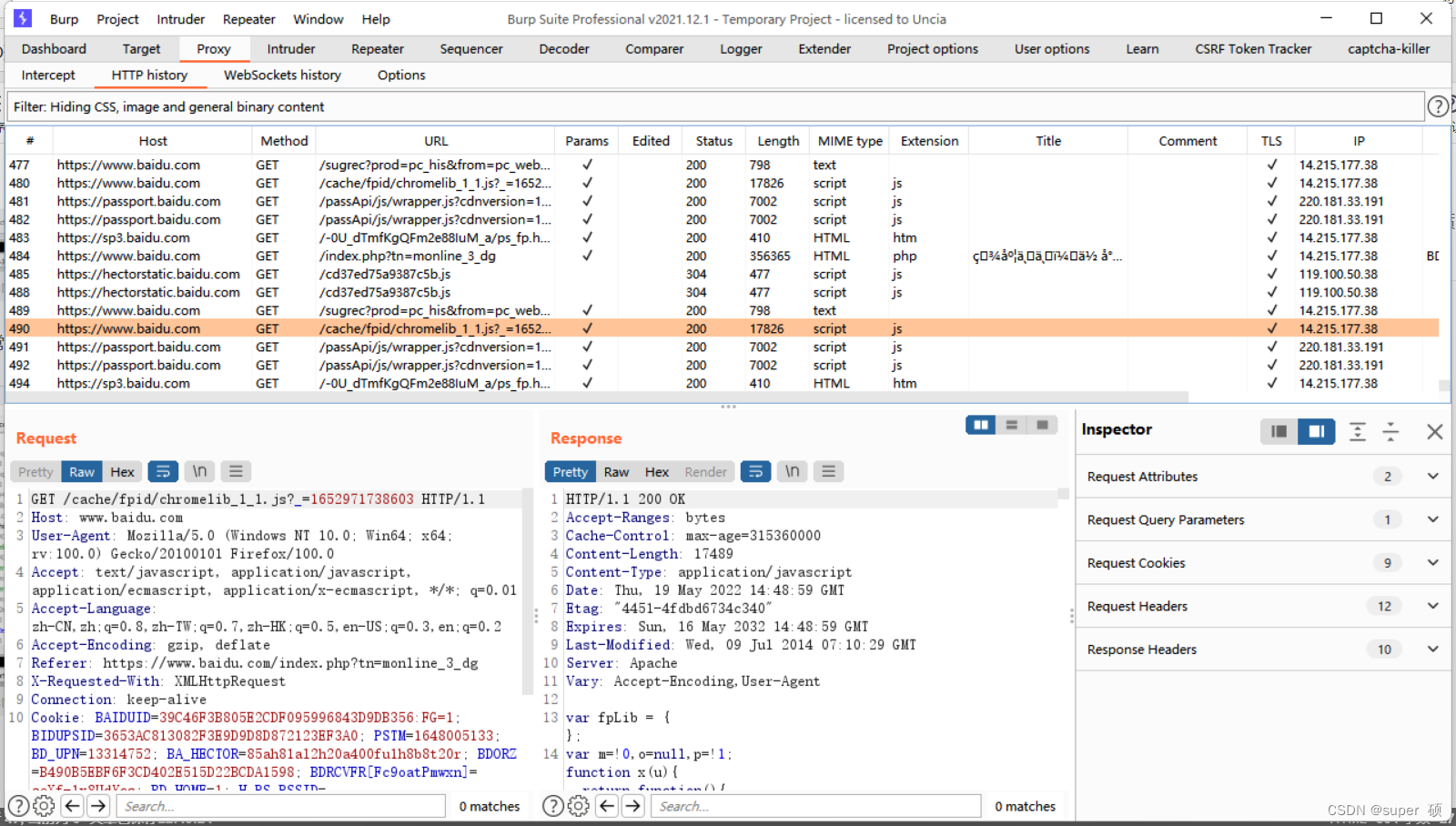Click Inspector collapse all sections icon

[1390, 432]
